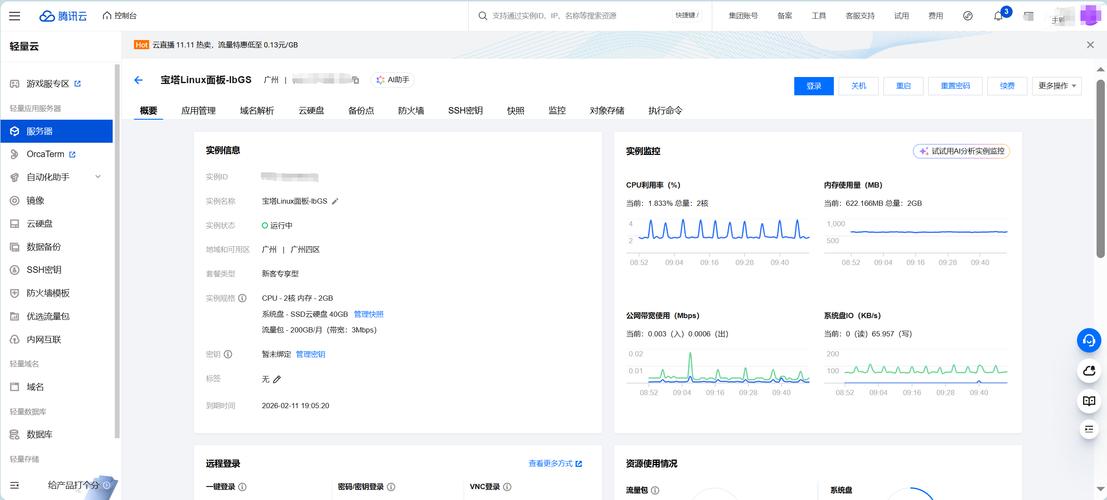This screenshot has height=500, width=1107.
Task: Switch to the 监控 tab
Action: tap(557, 111)
